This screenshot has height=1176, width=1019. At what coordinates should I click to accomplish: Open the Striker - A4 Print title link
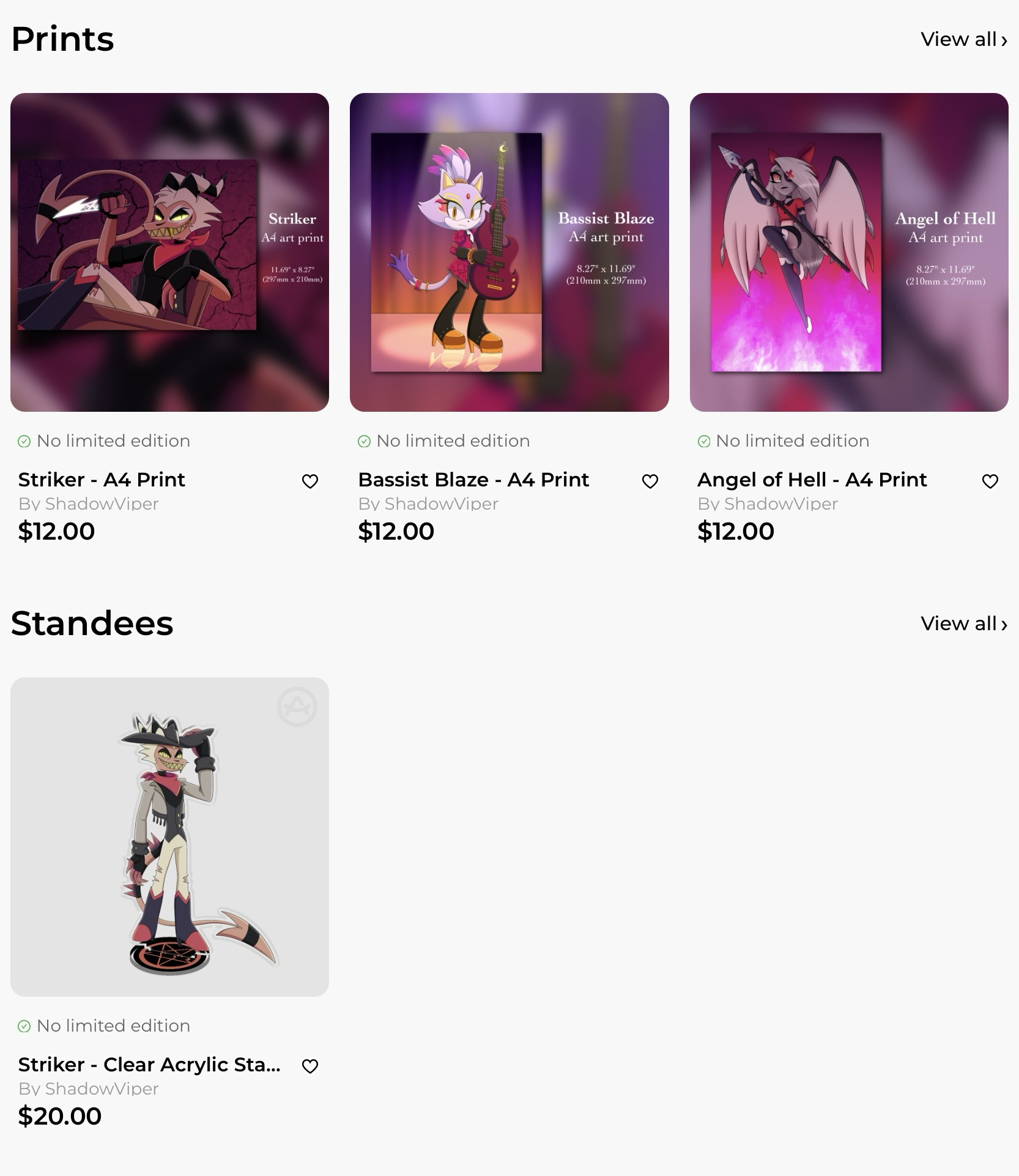coord(102,480)
